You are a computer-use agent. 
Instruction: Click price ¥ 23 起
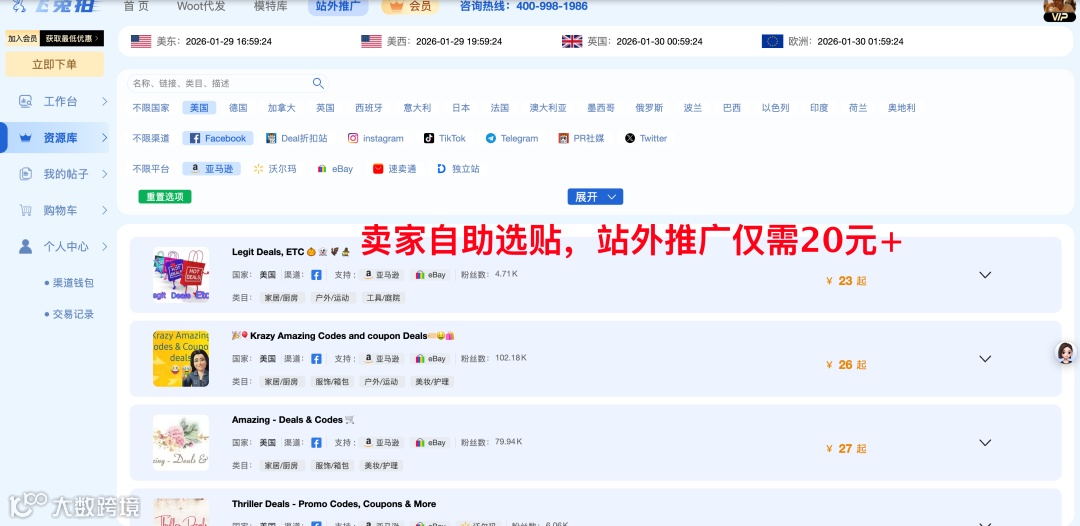(846, 281)
